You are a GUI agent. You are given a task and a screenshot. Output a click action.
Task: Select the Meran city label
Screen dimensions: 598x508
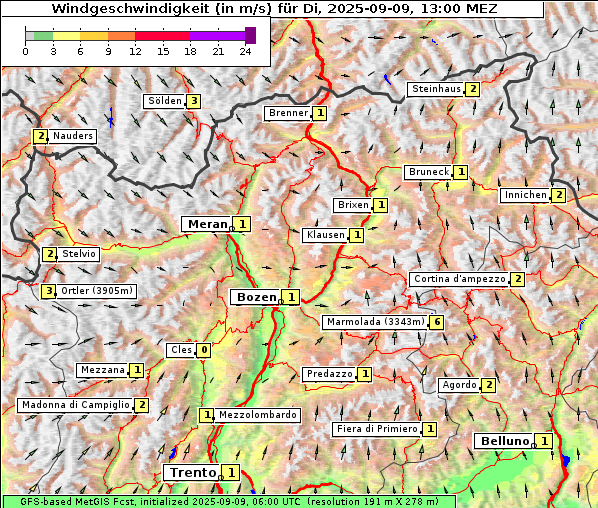tap(207, 224)
